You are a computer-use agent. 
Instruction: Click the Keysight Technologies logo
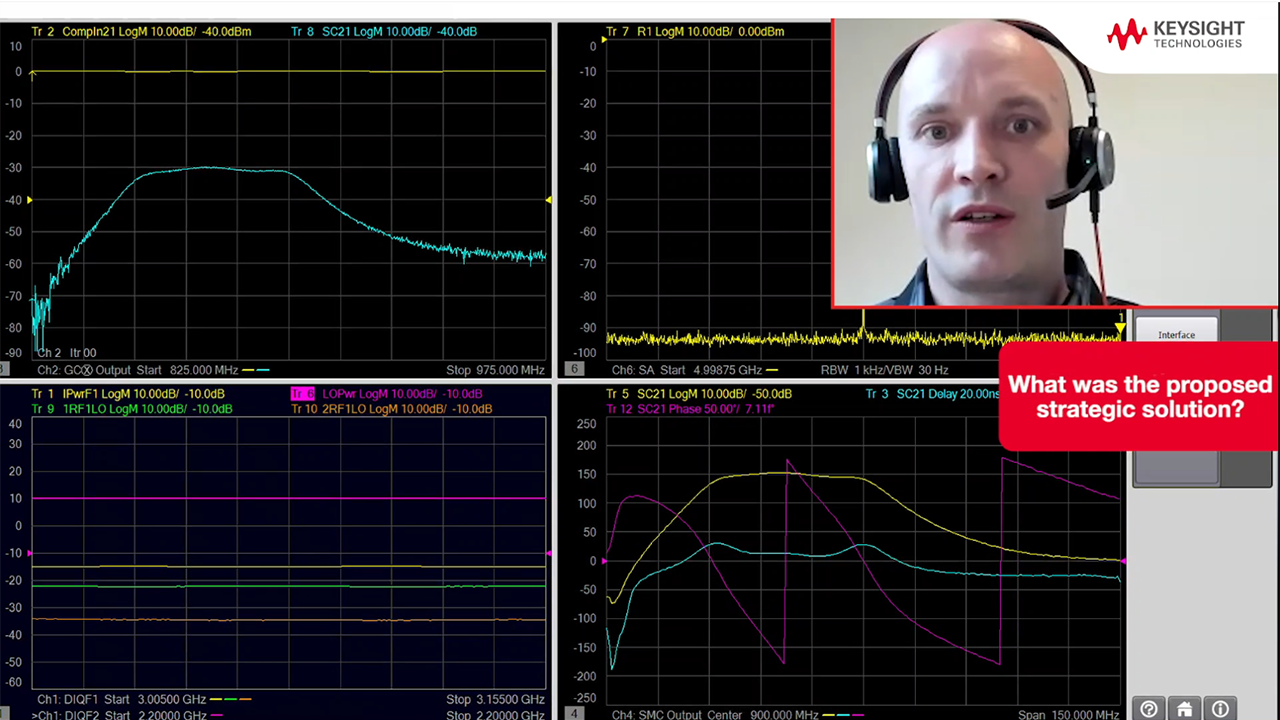click(x=1175, y=34)
